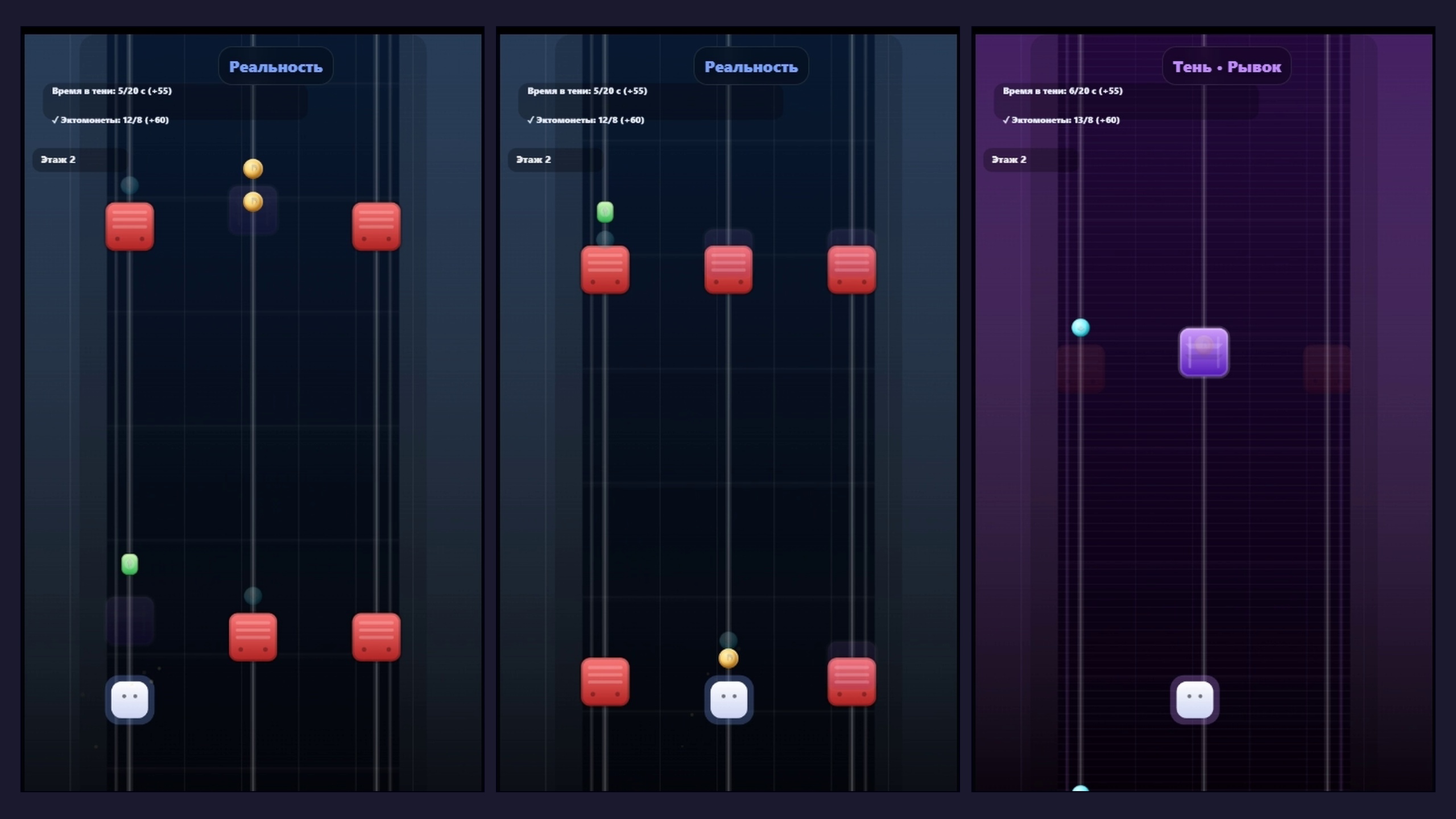Toggle the Эктомонеты checkmark in left panel
1456x819 pixels.
click(56, 120)
